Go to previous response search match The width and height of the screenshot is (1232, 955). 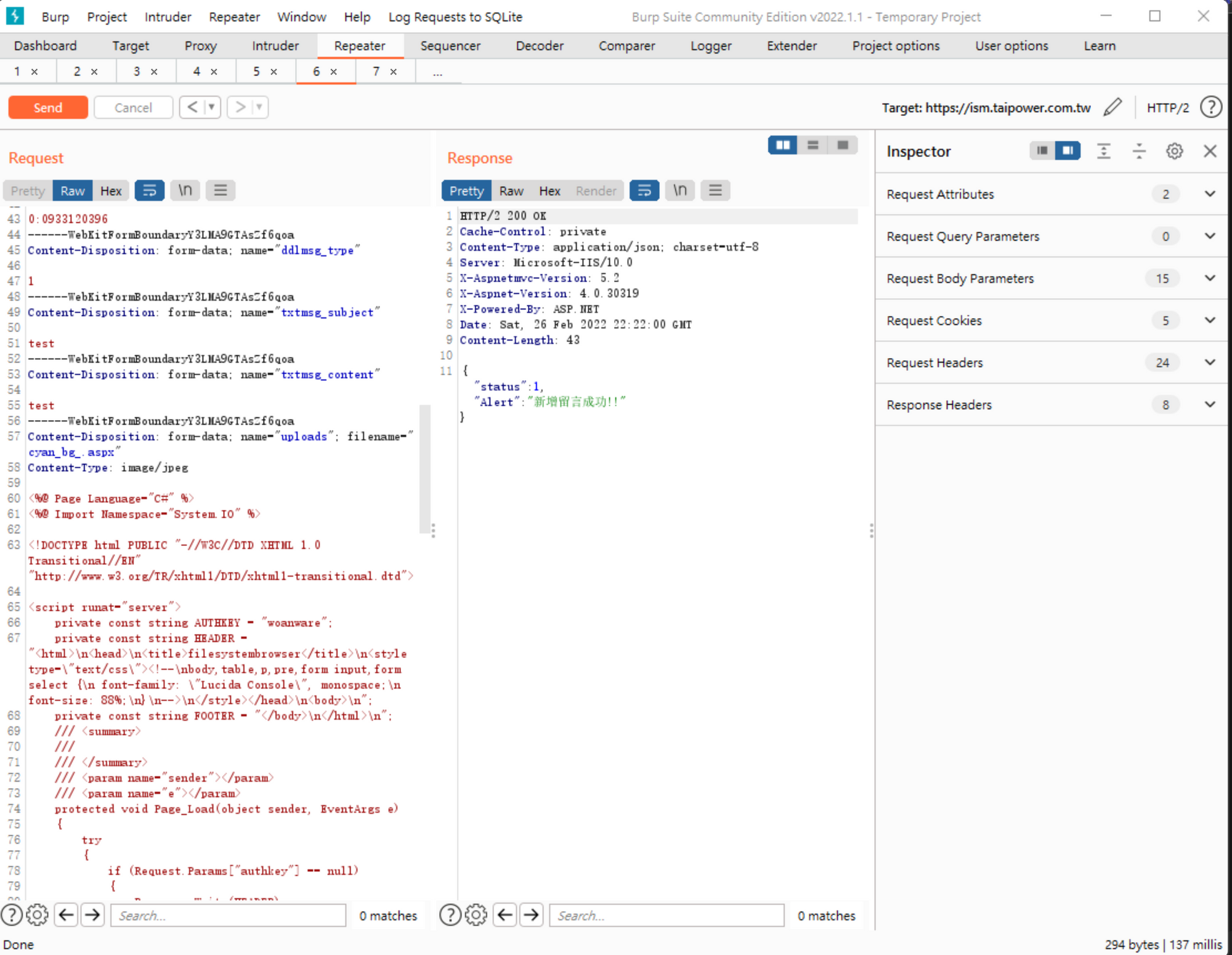(505, 915)
